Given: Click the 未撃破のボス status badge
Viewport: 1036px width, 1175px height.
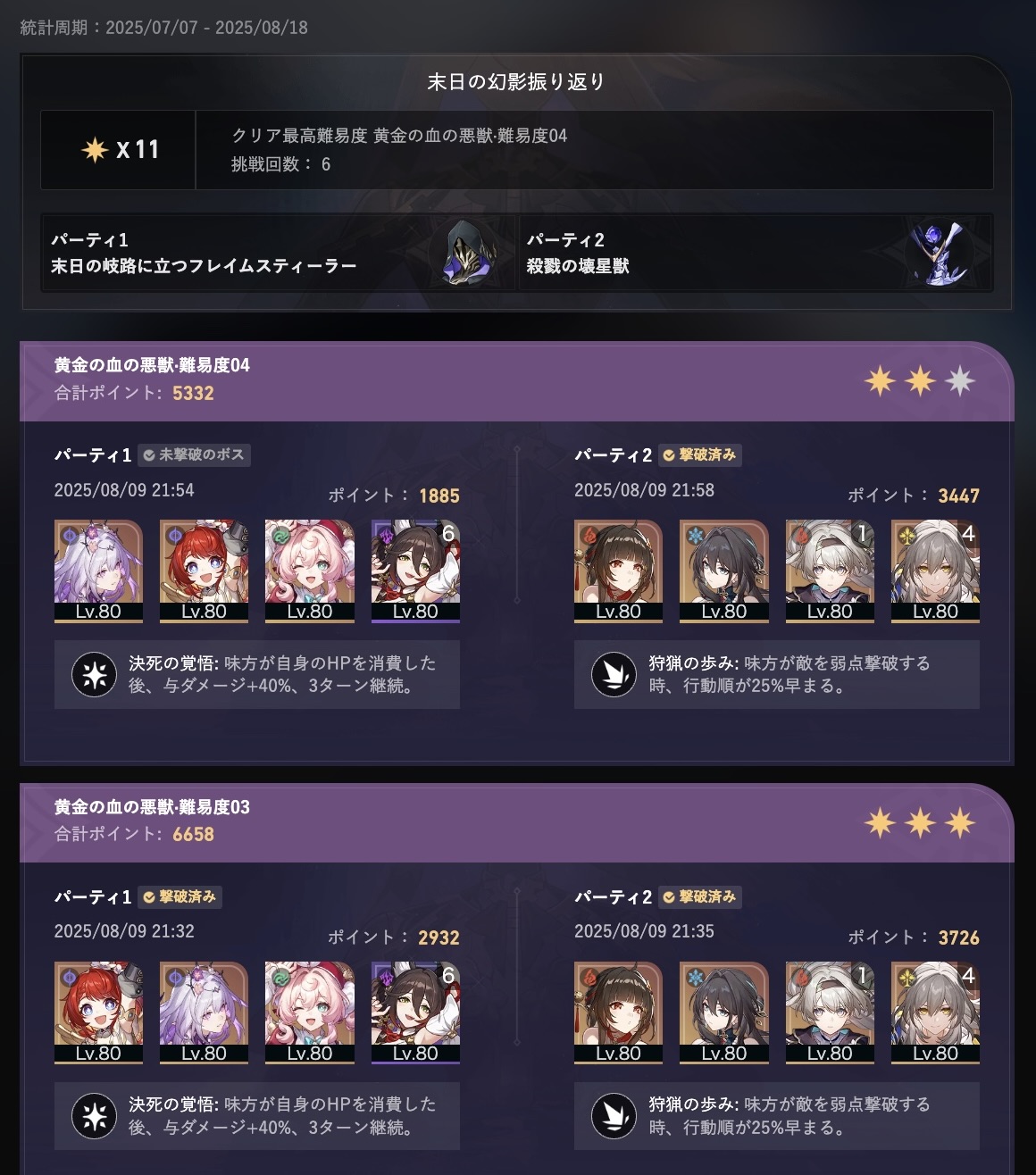Looking at the screenshot, I should click(194, 455).
